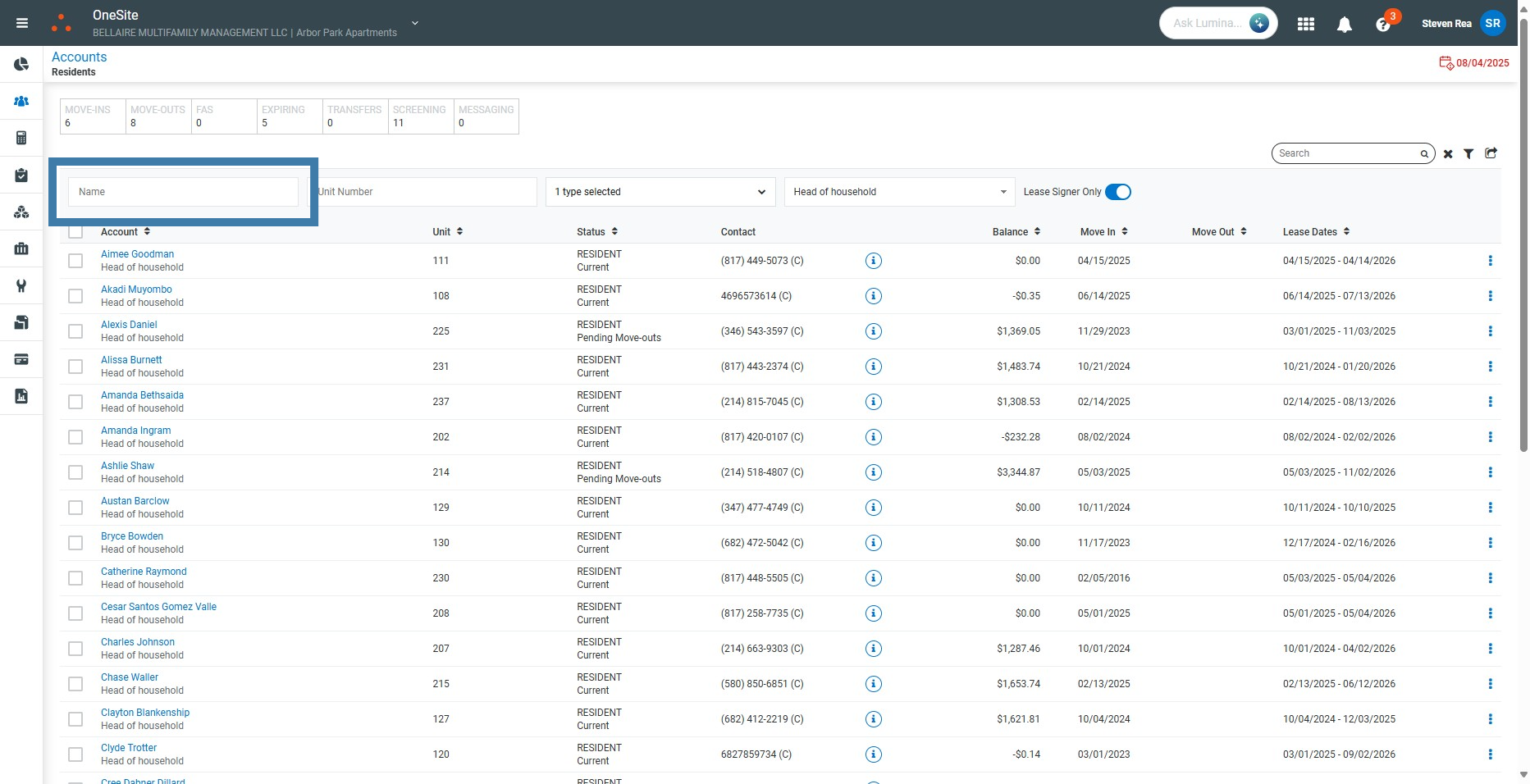Focus the Name filter field

(183, 192)
